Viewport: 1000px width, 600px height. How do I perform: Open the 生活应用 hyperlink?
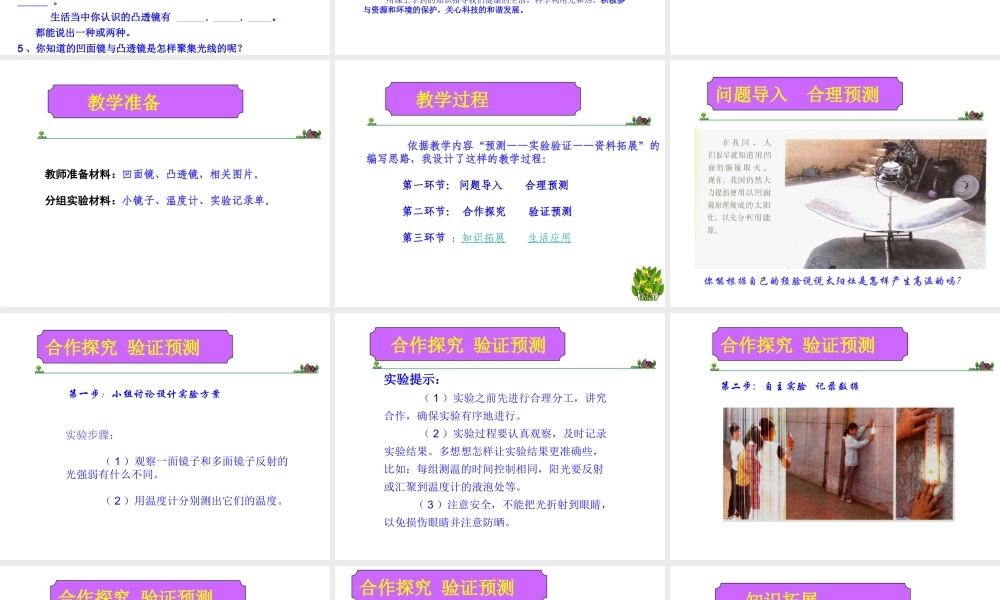(x=548, y=239)
